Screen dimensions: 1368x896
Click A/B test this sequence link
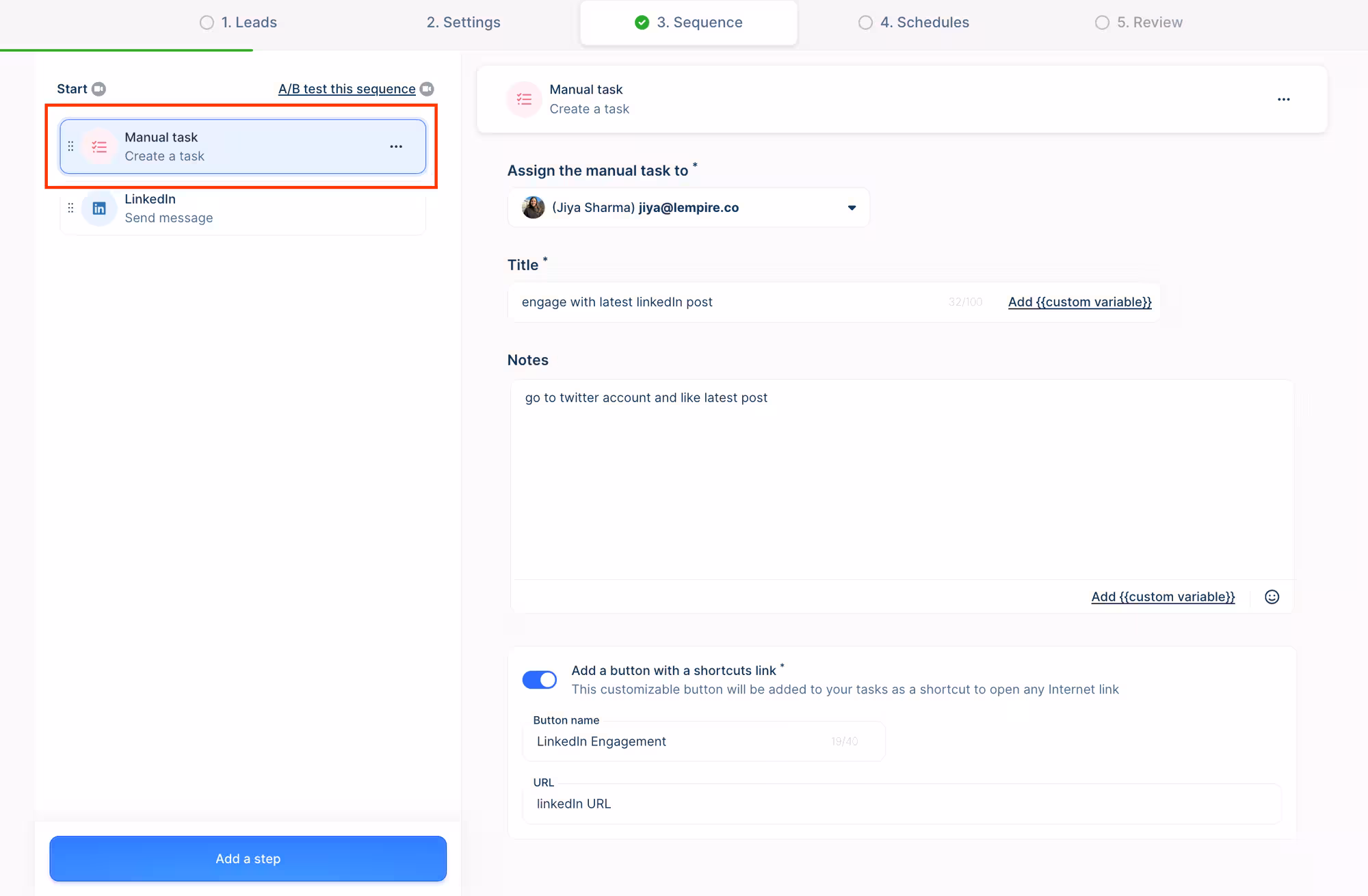[x=346, y=89]
